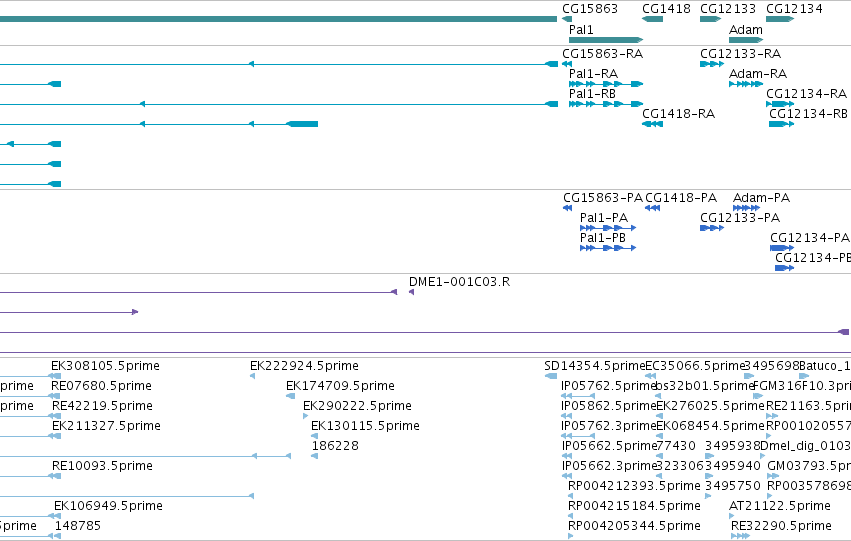
Task: Click the SD14354.5prime EST label
Action: click(x=594, y=366)
